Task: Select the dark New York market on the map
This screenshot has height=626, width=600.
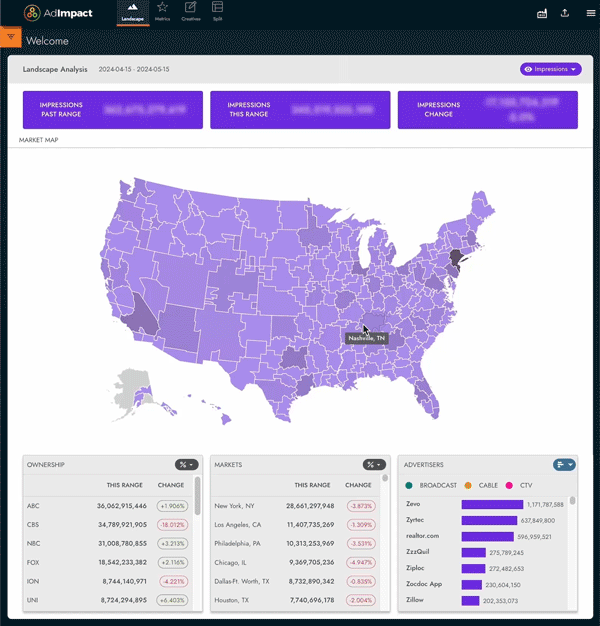Action: (x=456, y=258)
